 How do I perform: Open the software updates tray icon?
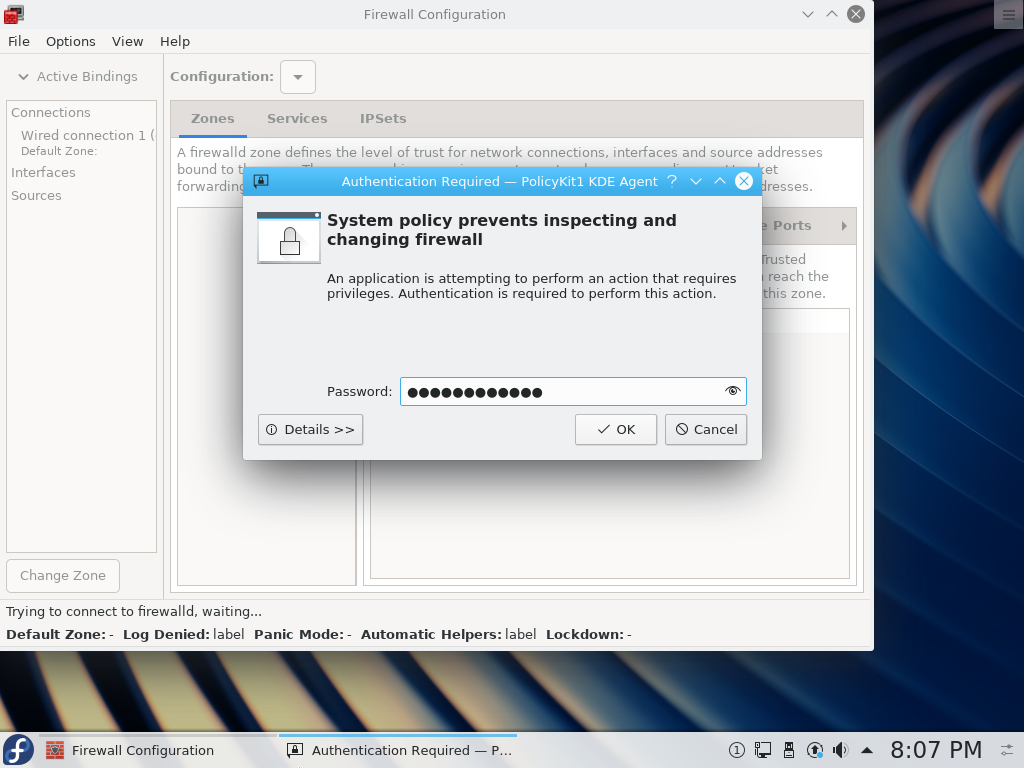pos(814,750)
